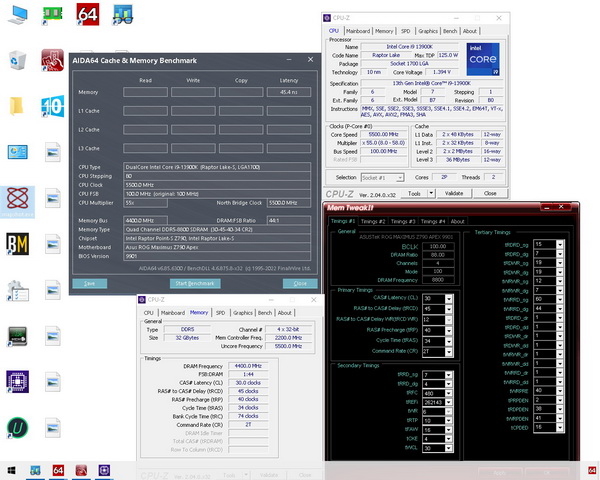Image resolution: width=600 pixels, height=480 pixels.
Task: Open Bench tab in top CPU-Z window
Action: point(450,31)
